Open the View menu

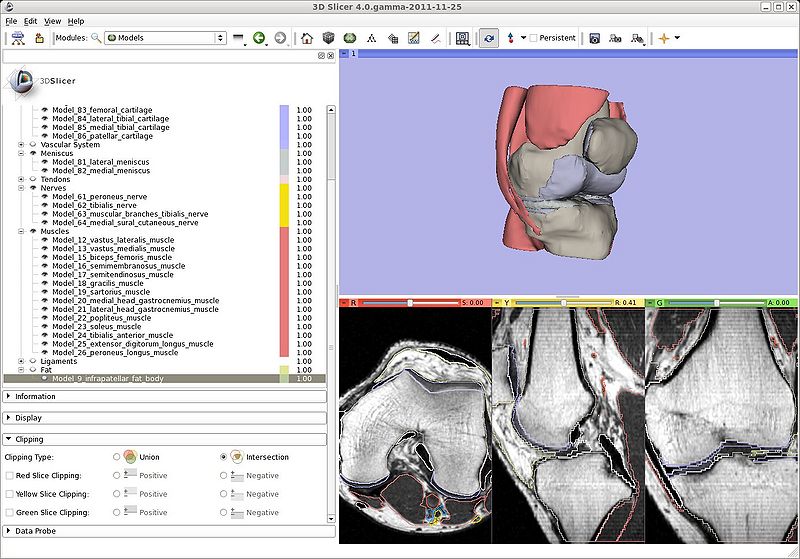(52, 21)
